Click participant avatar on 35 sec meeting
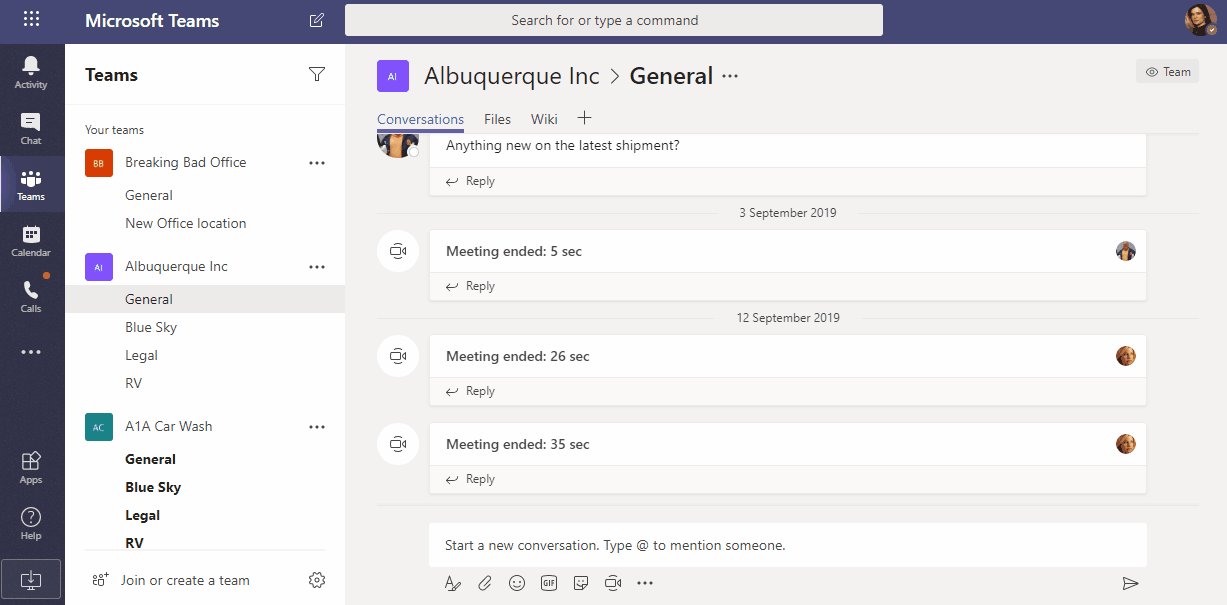1227x605 pixels. point(1126,444)
